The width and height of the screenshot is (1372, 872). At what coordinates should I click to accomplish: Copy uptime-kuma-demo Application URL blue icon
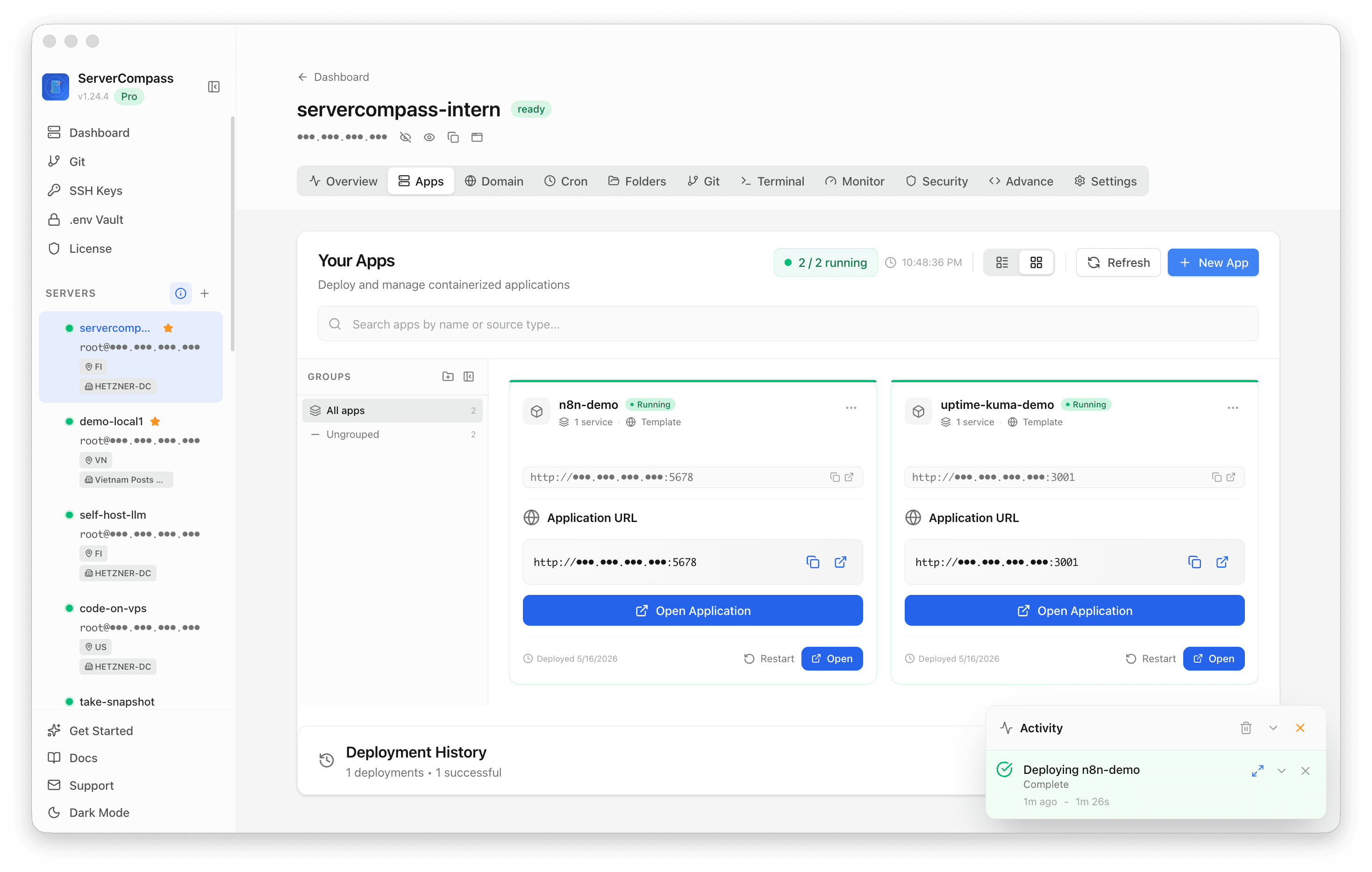tap(1195, 563)
